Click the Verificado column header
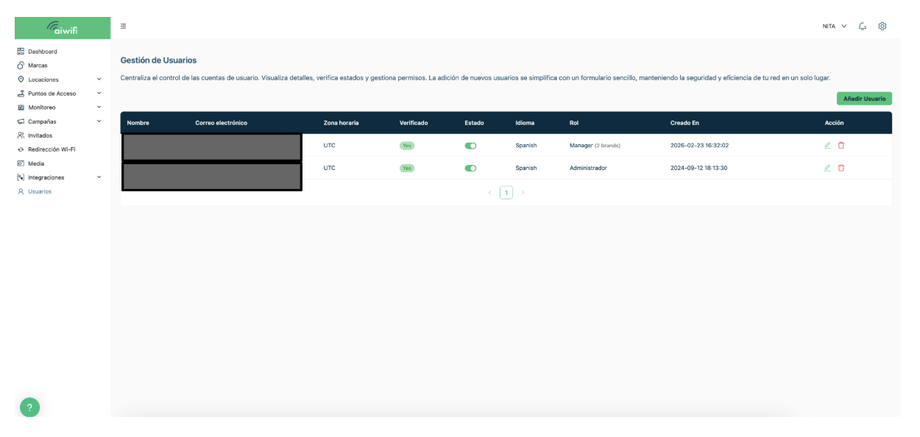 click(414, 123)
